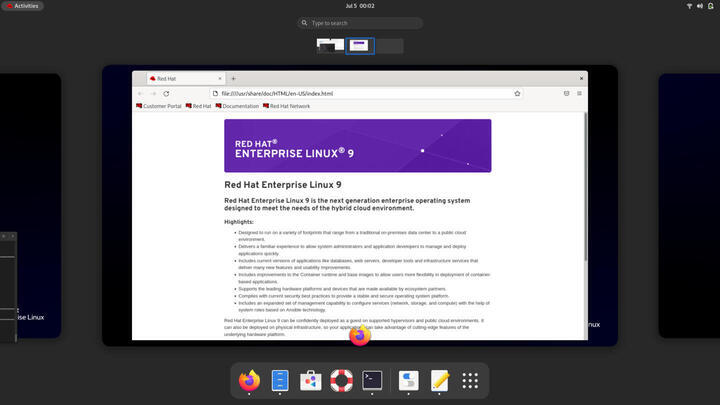The image size is (720, 405).
Task: Open the Red Hat Network bookmark
Action: (x=287, y=106)
